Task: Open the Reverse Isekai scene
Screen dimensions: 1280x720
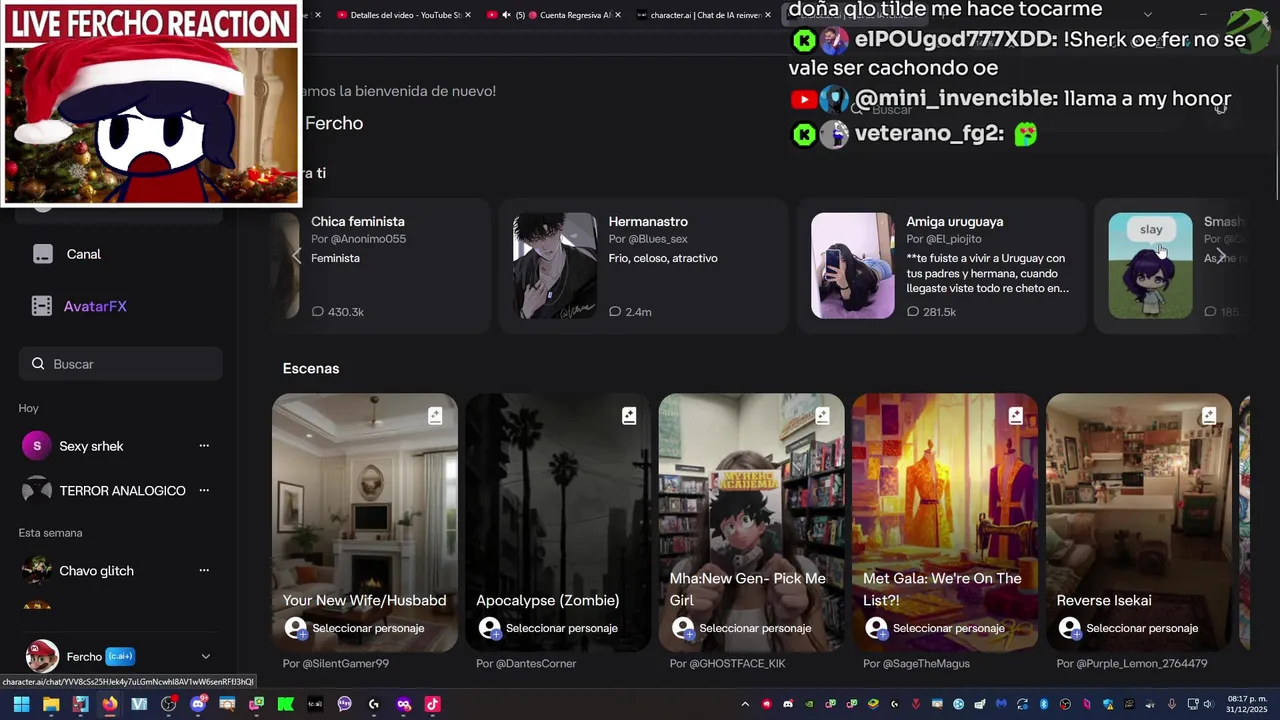Action: coord(1139,523)
